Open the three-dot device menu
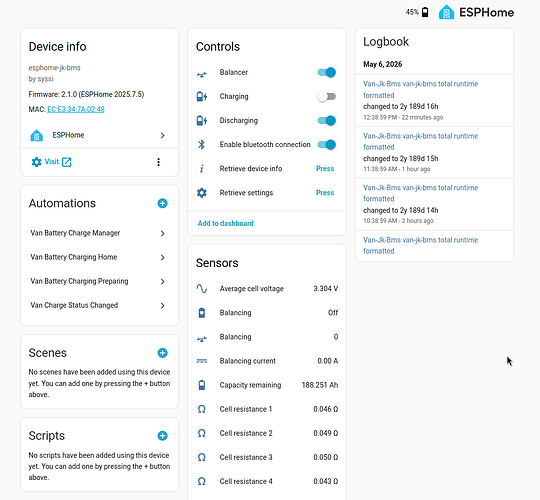 (158, 162)
